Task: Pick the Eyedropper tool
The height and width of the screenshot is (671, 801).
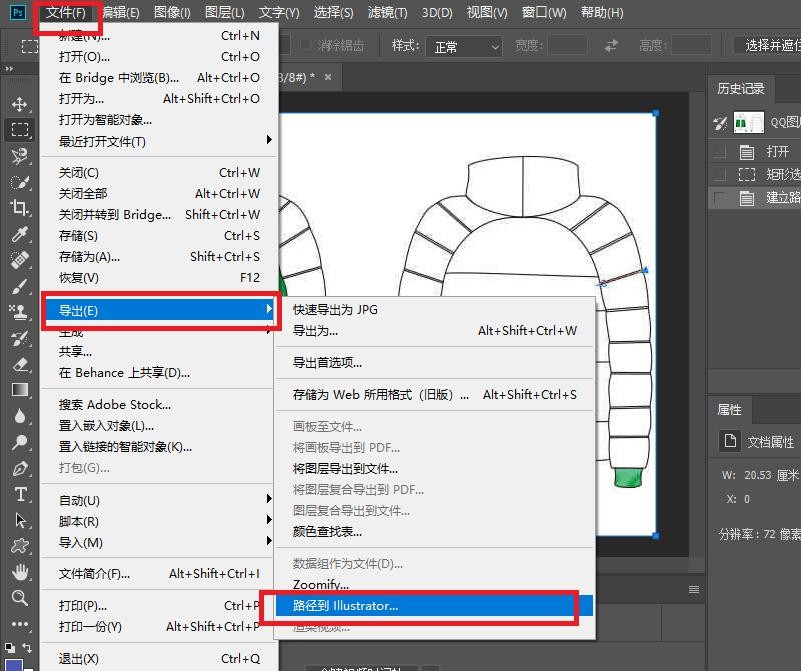Action: point(19,234)
